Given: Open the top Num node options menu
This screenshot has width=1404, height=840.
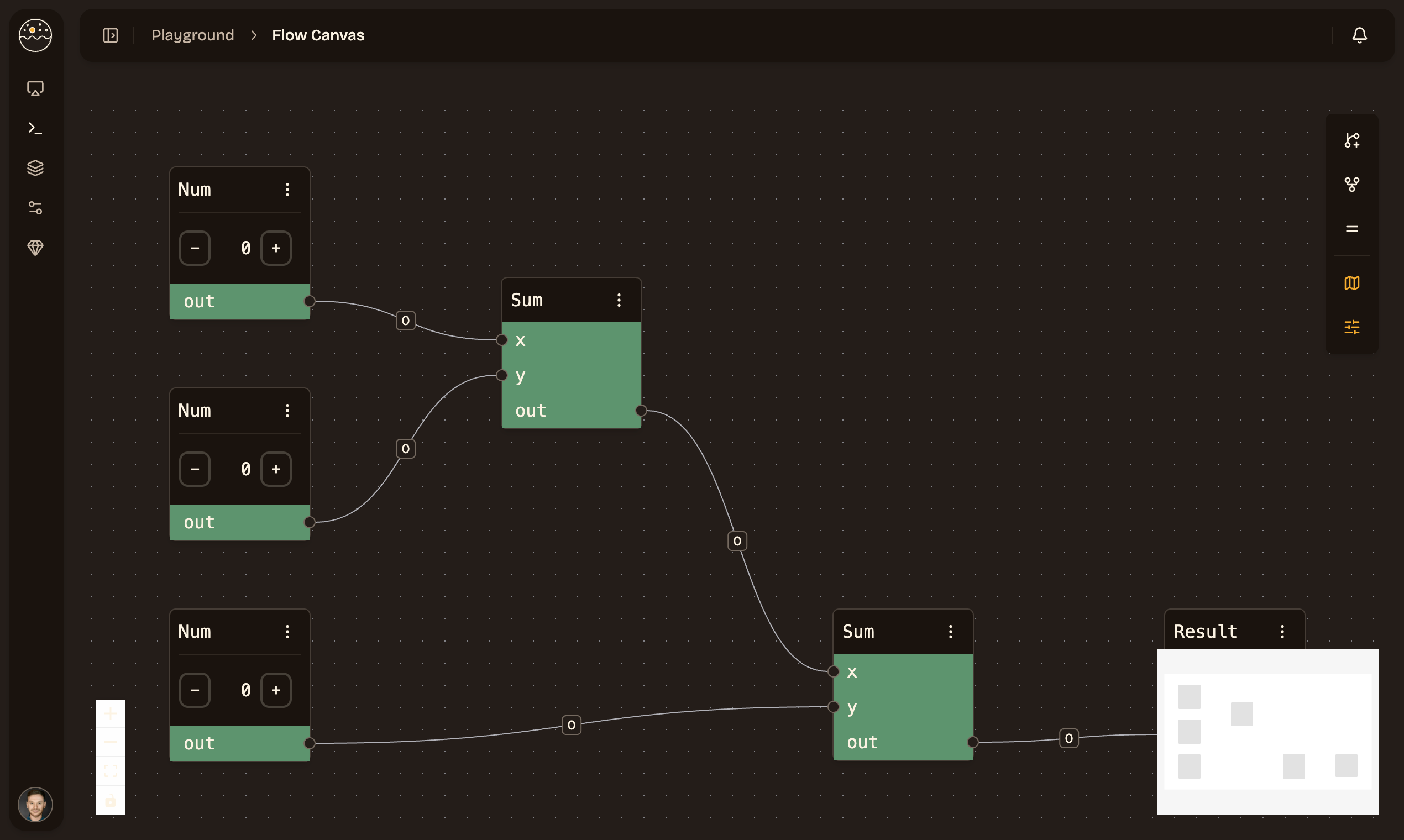Looking at the screenshot, I should pyautogui.click(x=287, y=190).
